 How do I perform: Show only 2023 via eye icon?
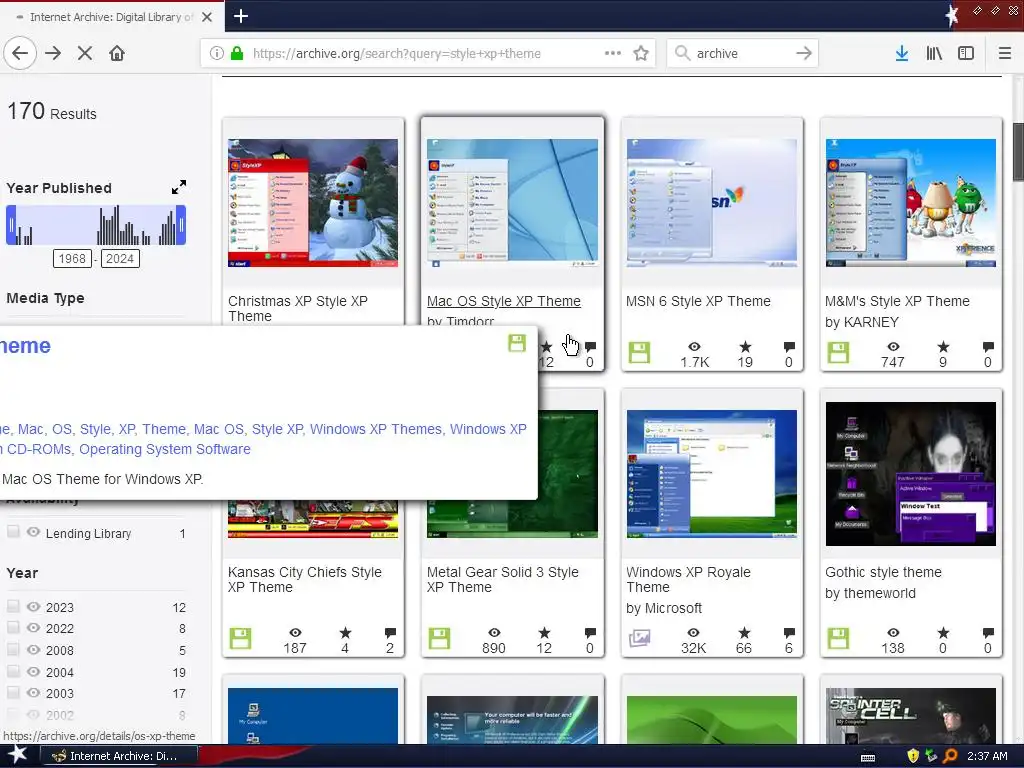pos(33,607)
